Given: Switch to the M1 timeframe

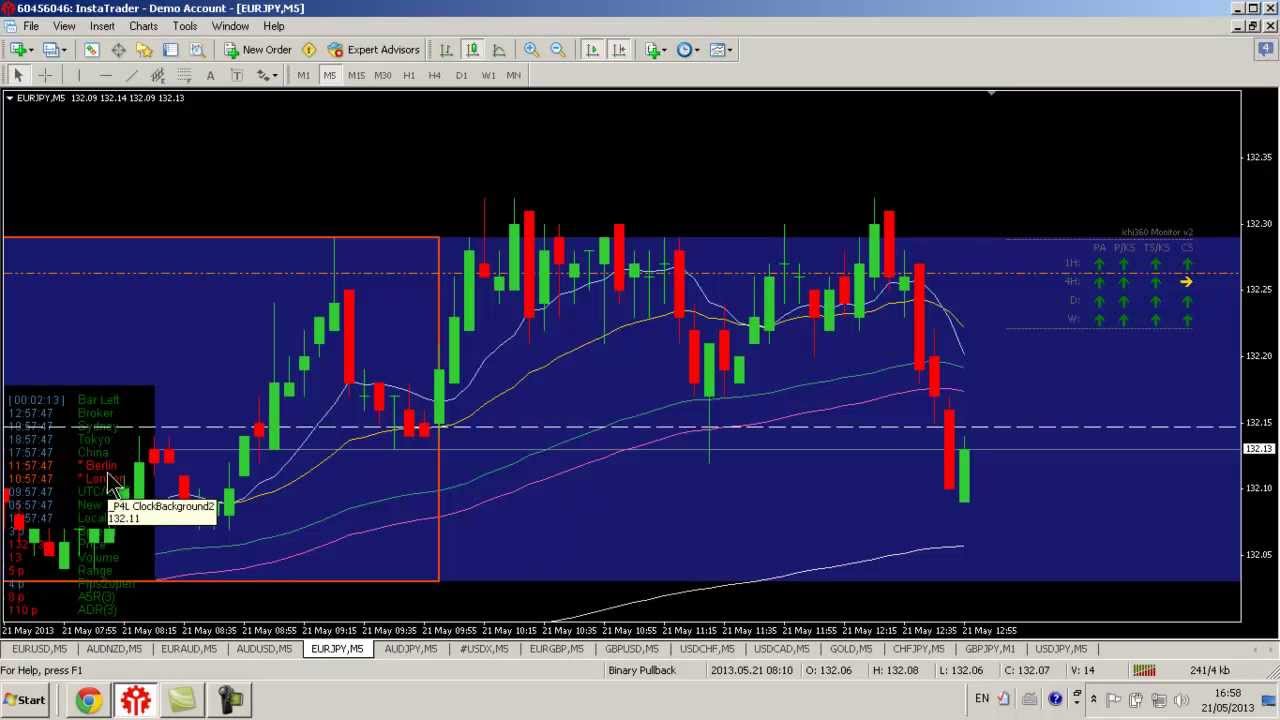Looking at the screenshot, I should [x=303, y=75].
